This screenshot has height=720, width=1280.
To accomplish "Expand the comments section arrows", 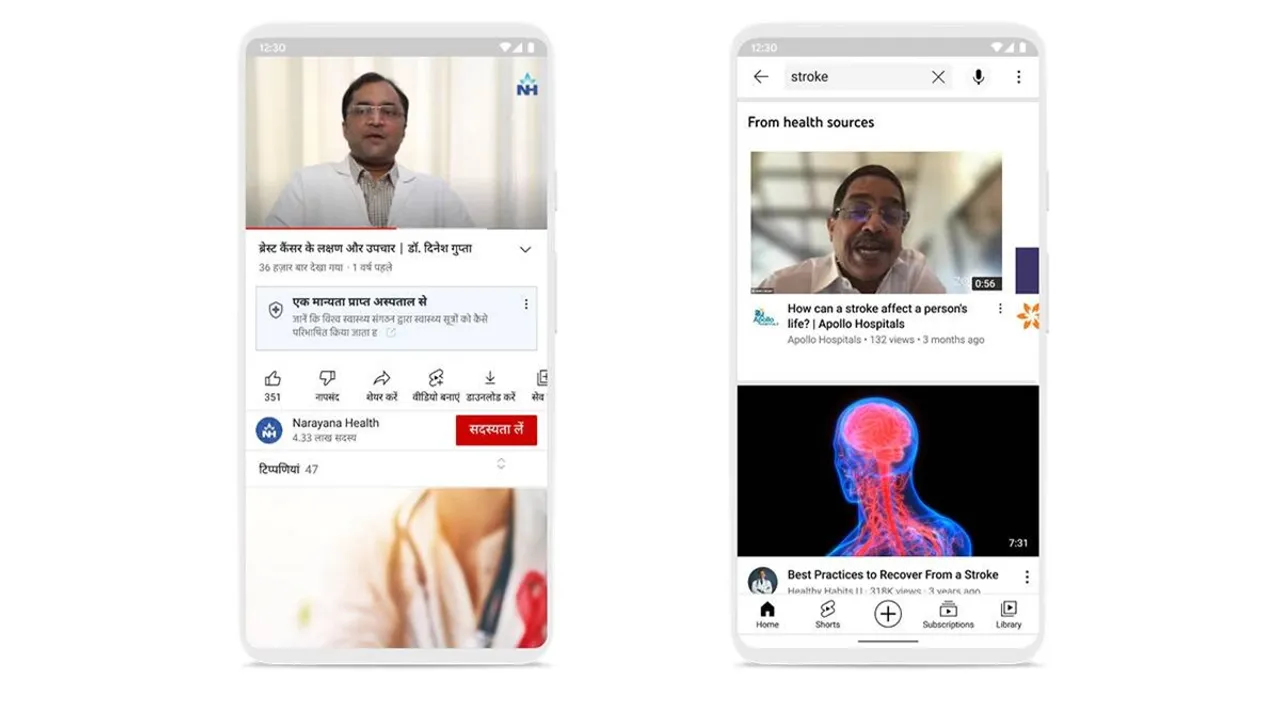I will tap(501, 463).
